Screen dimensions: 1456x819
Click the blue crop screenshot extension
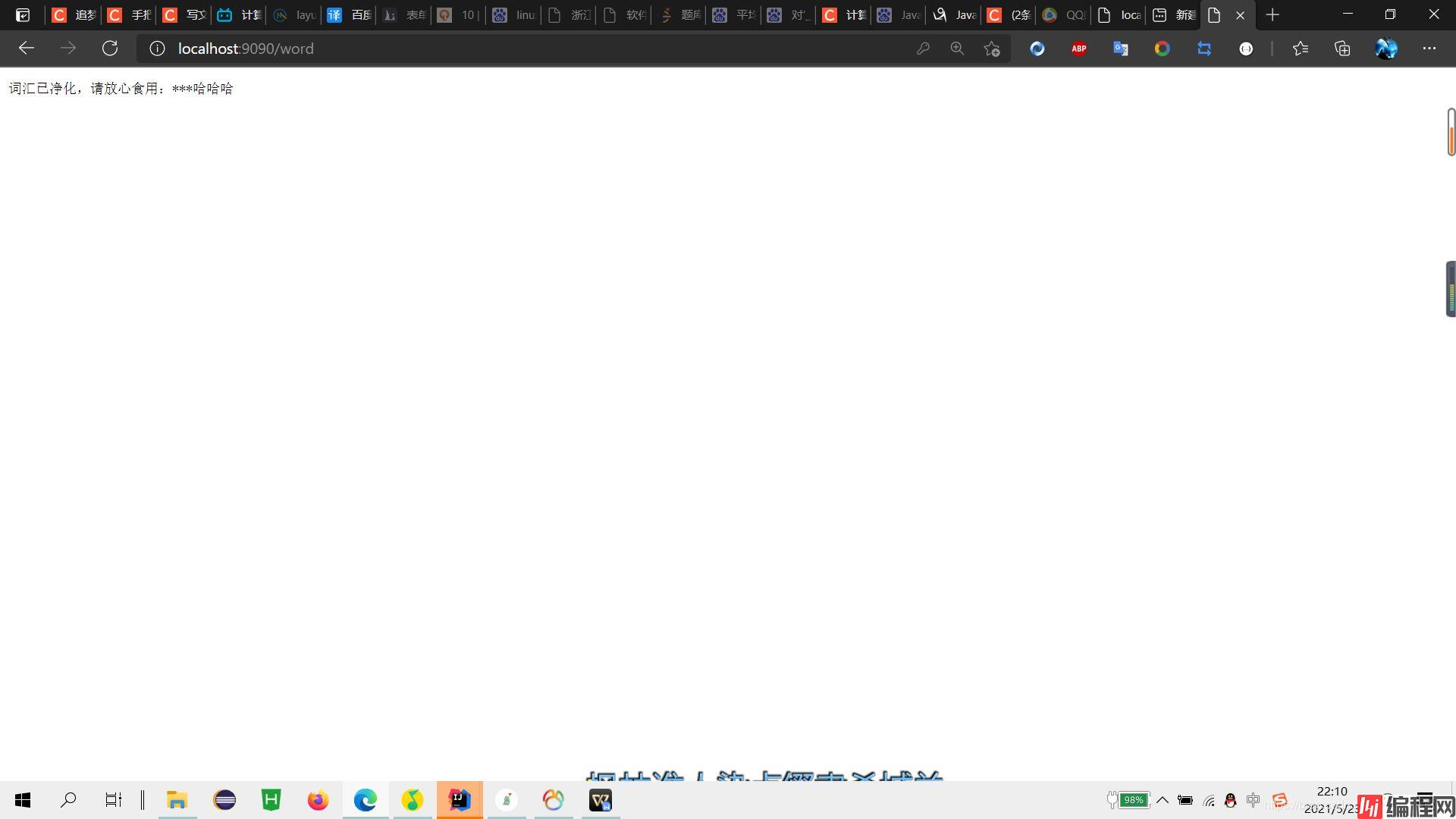pos(1204,49)
